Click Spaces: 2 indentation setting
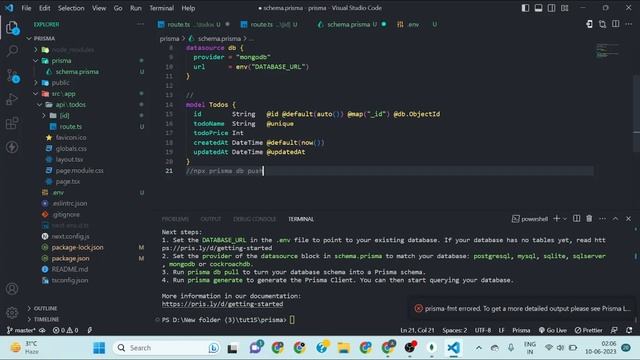This screenshot has height=360, width=640. tap(454, 330)
